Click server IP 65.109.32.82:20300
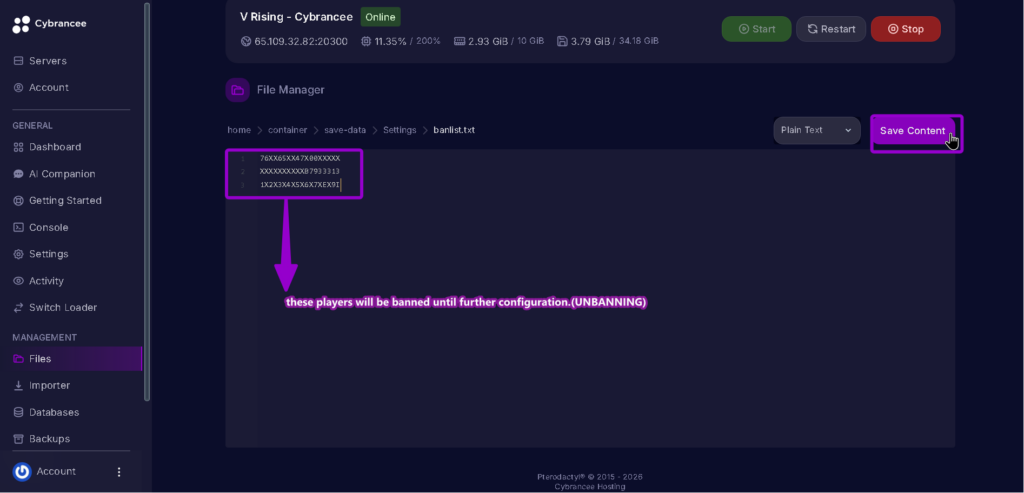1024x493 pixels. point(301,41)
